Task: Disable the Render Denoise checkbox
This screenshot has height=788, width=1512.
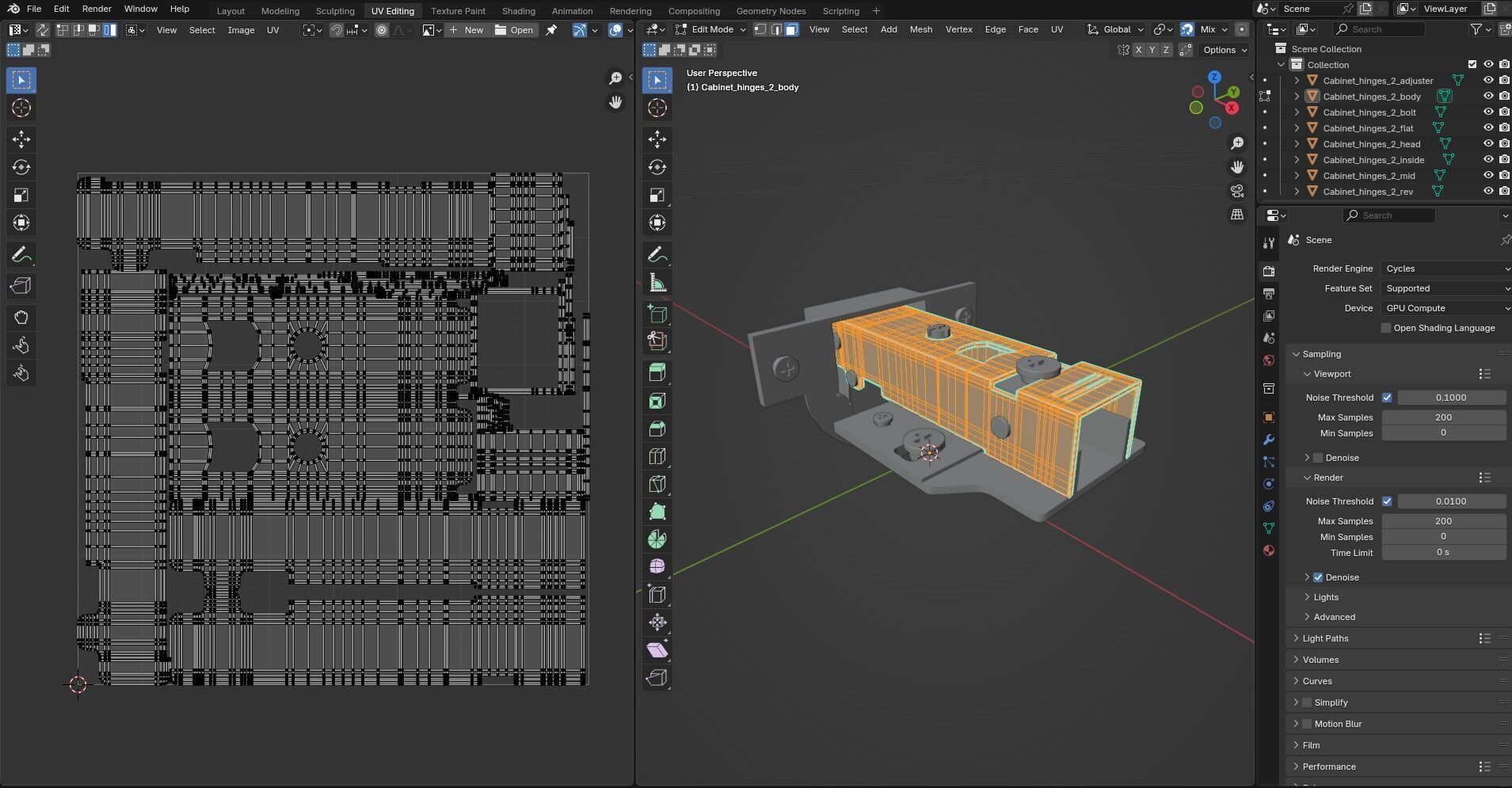Action: coord(1318,577)
